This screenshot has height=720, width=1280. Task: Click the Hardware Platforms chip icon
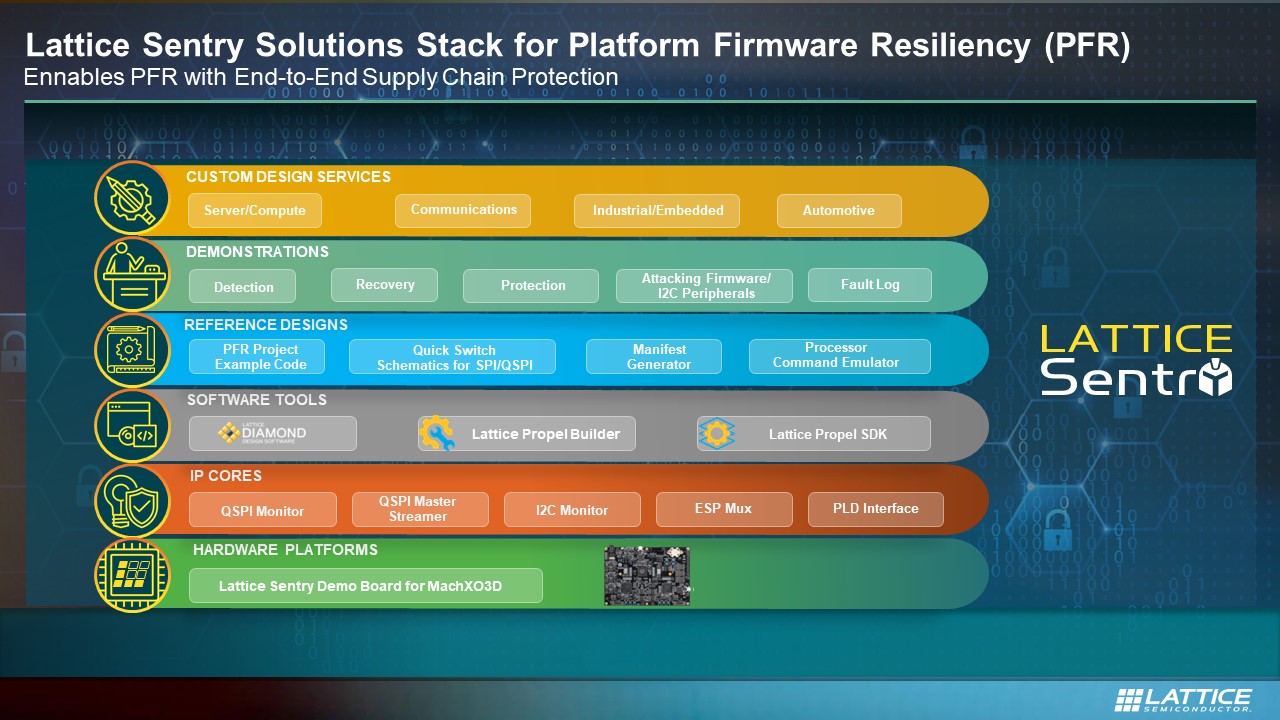point(132,575)
